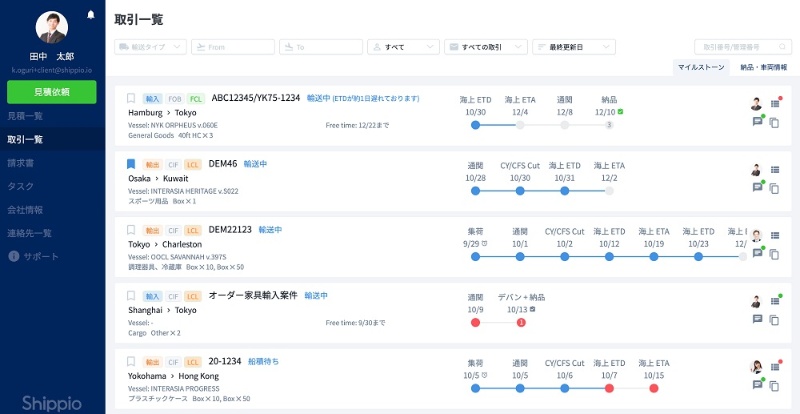
Task: Open the DEM22123 shipment title link
Action: tap(230, 229)
